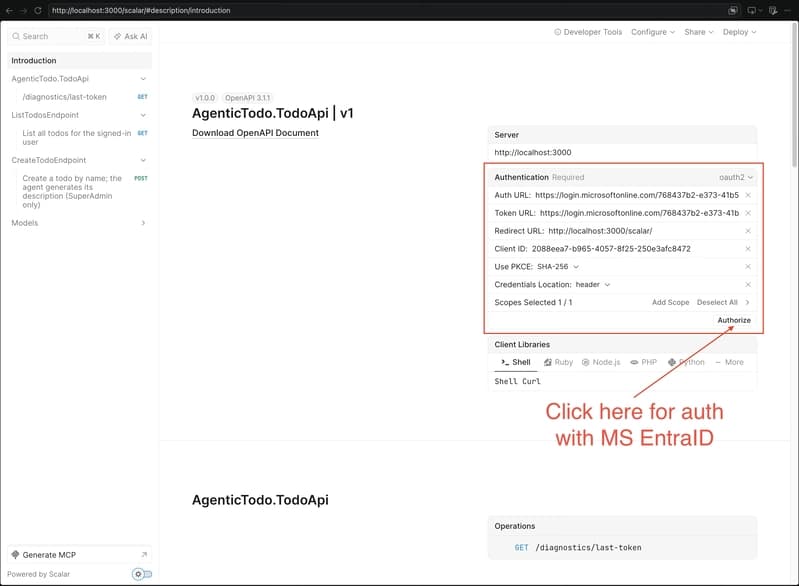
Task: Click the Generate MCP arrow icon
Action: click(x=144, y=554)
